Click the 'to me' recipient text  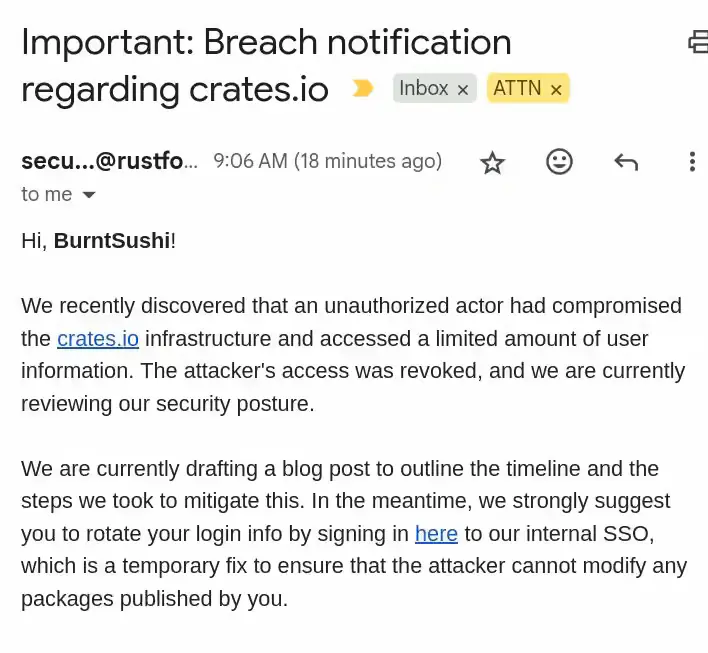pyautogui.click(x=46, y=194)
